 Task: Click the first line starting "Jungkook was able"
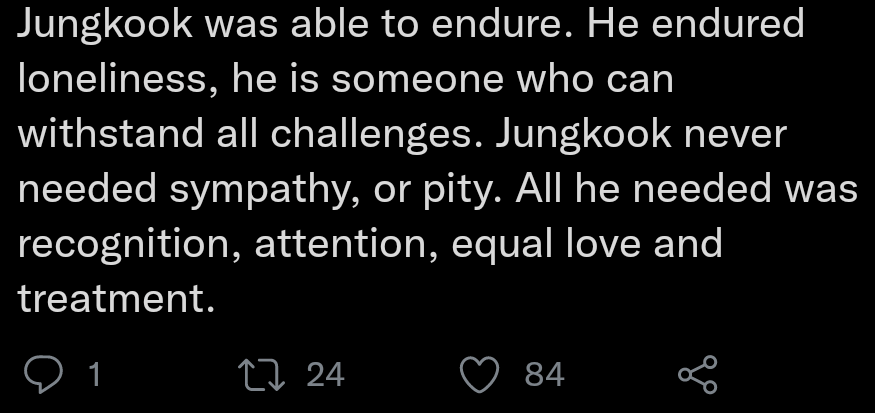pyautogui.click(x=410, y=25)
